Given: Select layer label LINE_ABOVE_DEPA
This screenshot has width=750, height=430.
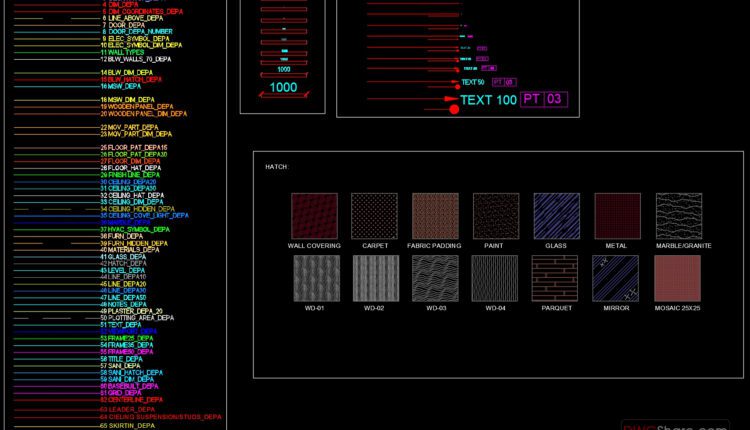Looking at the screenshot, I should (x=135, y=18).
